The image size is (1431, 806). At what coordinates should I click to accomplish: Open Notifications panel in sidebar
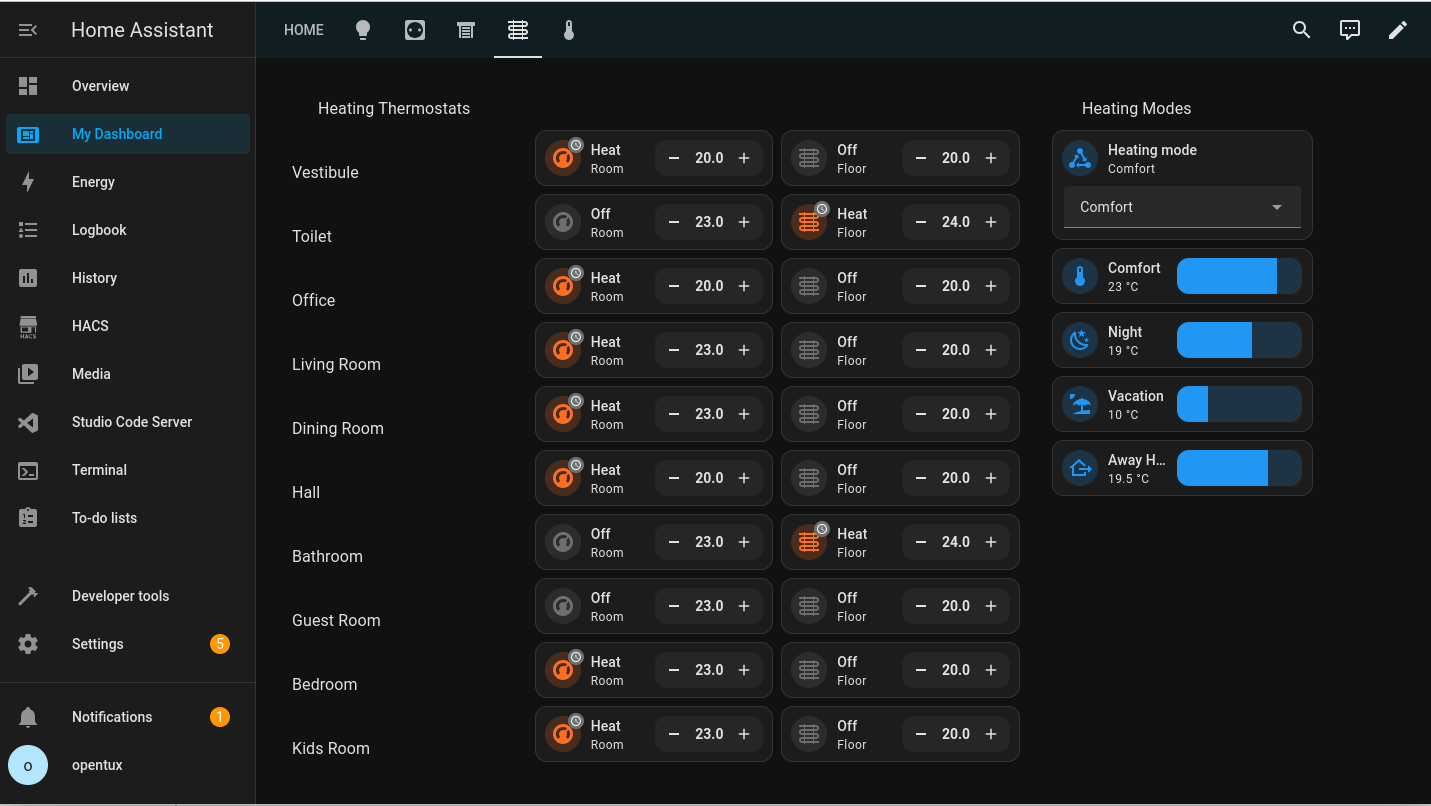112,717
